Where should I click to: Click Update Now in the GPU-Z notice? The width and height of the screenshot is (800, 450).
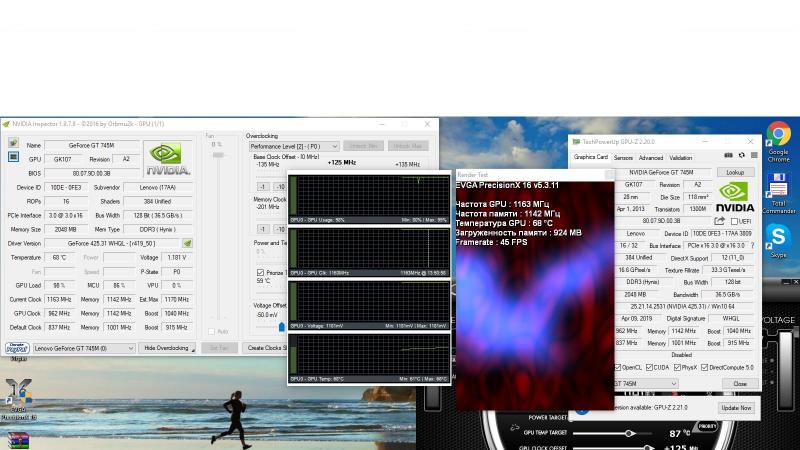pos(736,408)
